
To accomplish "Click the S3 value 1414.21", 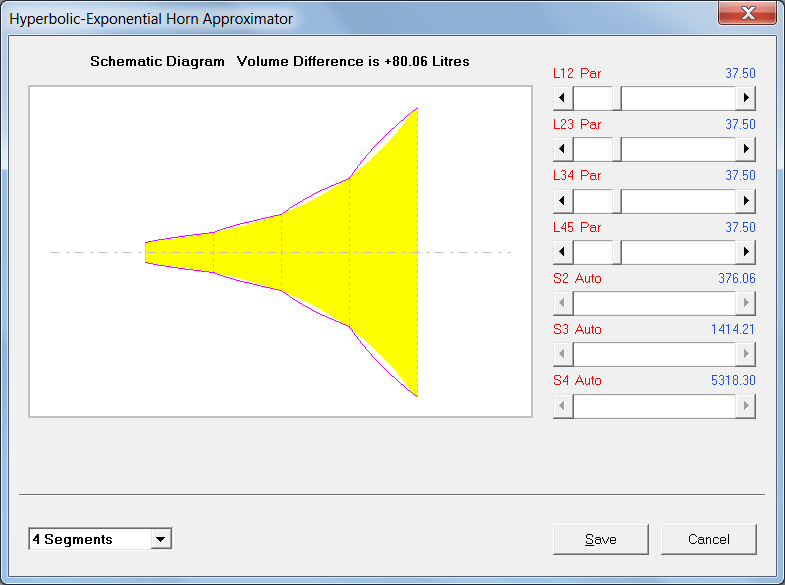I will pos(733,329).
